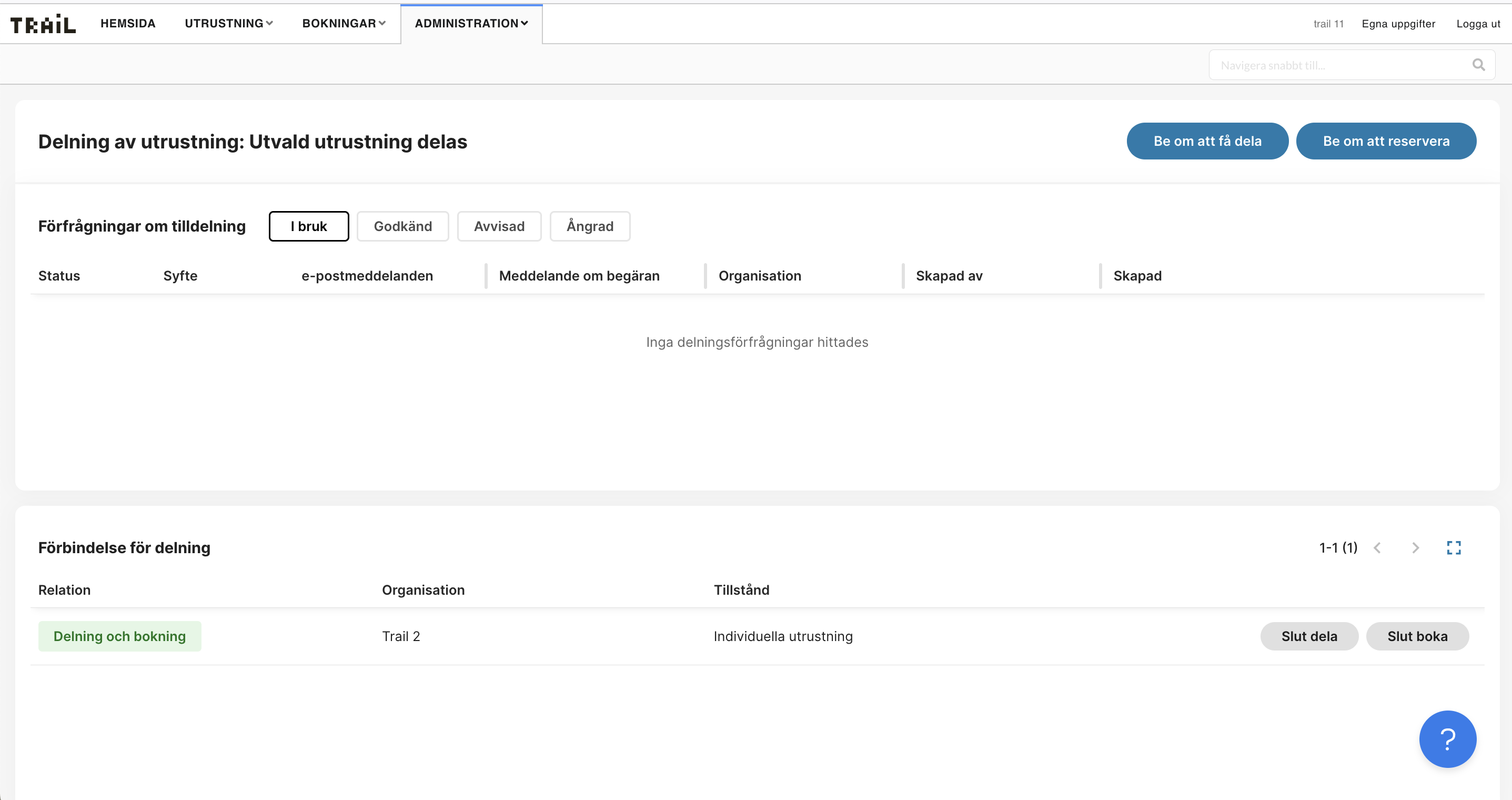Open Egna uppgifter link
This screenshot has height=800, width=1512.
1398,24
